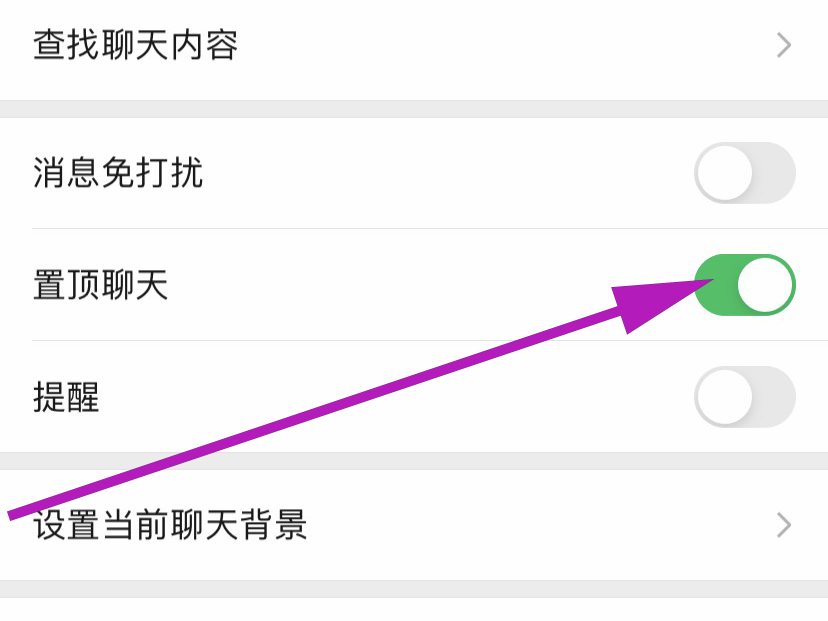Tap the chevron beside 查找聊天内容
Viewport: 828px width, 621px height.
(x=784, y=45)
